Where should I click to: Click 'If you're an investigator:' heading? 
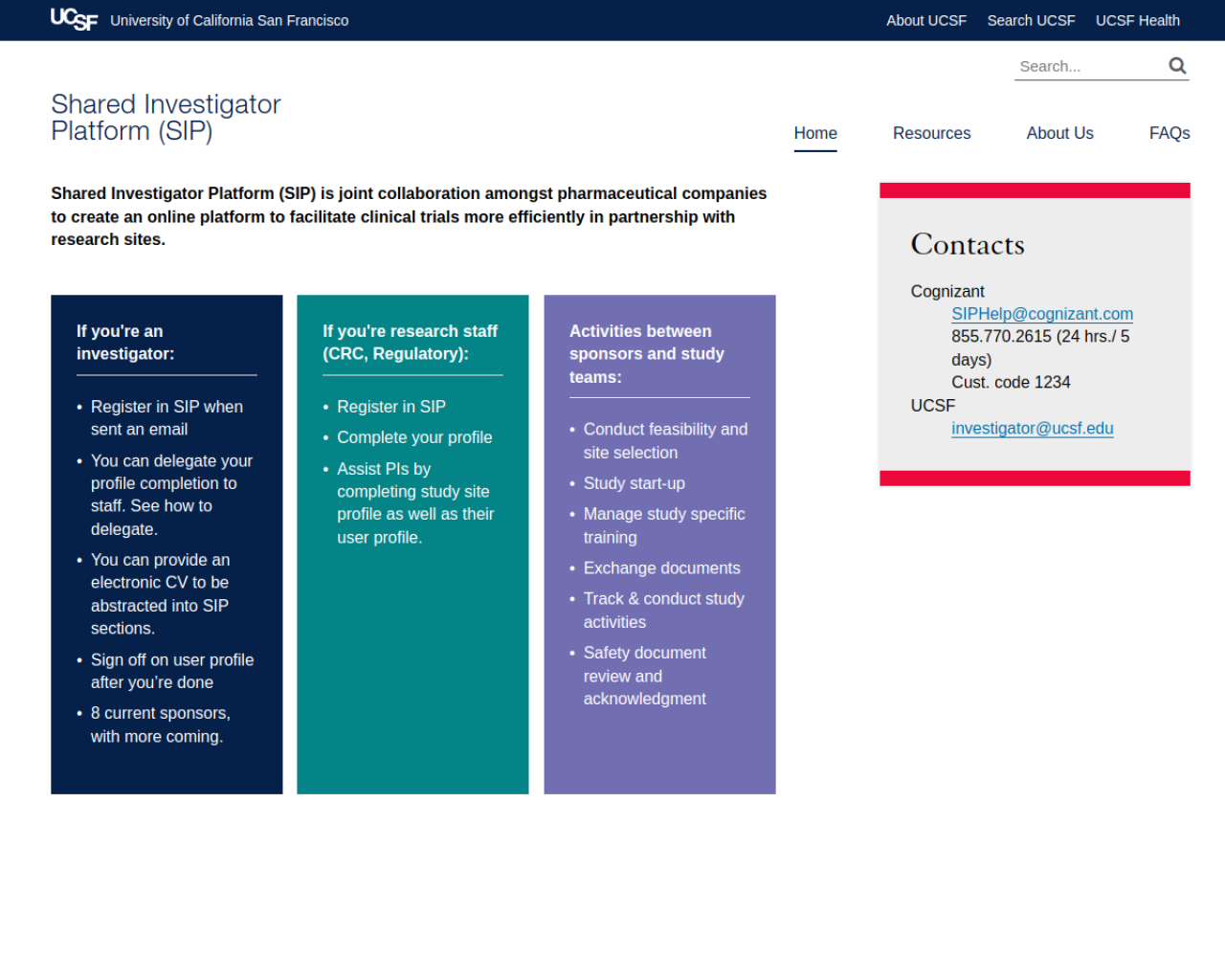tap(125, 343)
